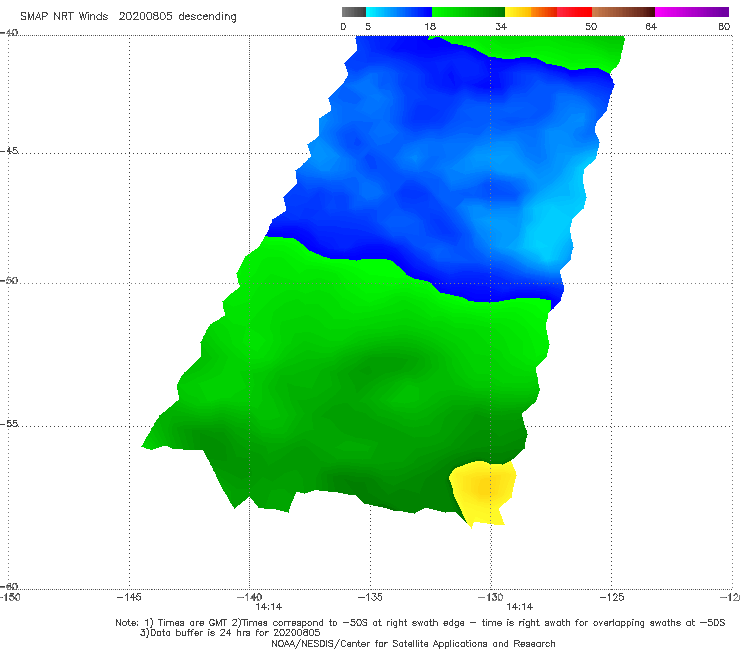Click the 'Times are GMT' note line
Viewport: 740px width, 650px height.
point(420,623)
